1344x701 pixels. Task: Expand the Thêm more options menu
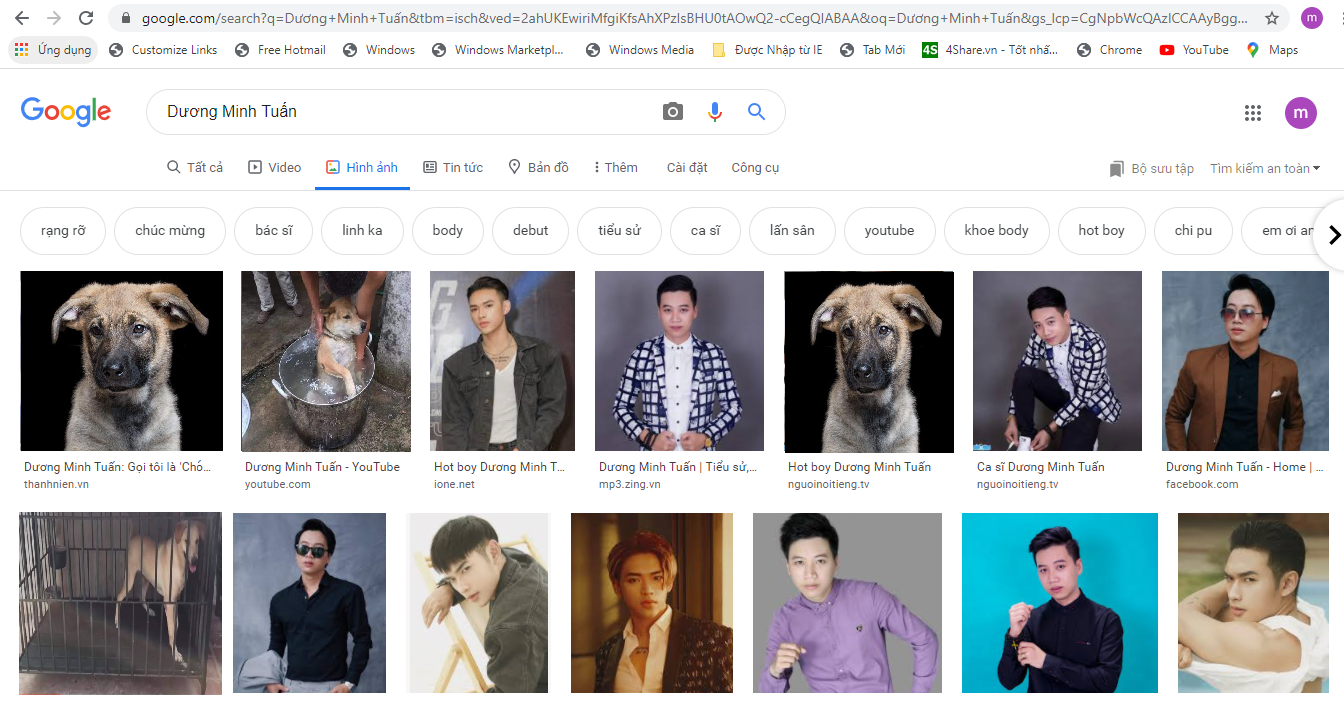pos(615,167)
